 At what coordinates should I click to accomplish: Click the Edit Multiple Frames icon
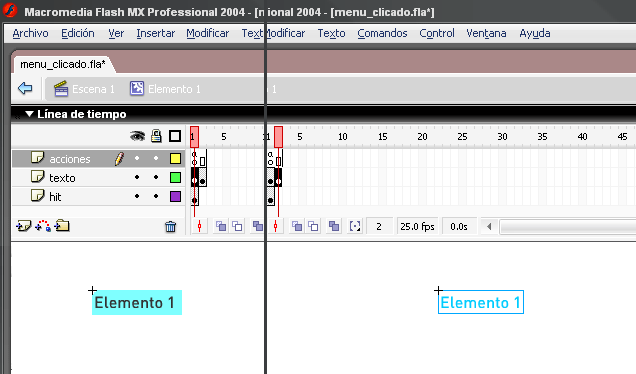(334, 226)
